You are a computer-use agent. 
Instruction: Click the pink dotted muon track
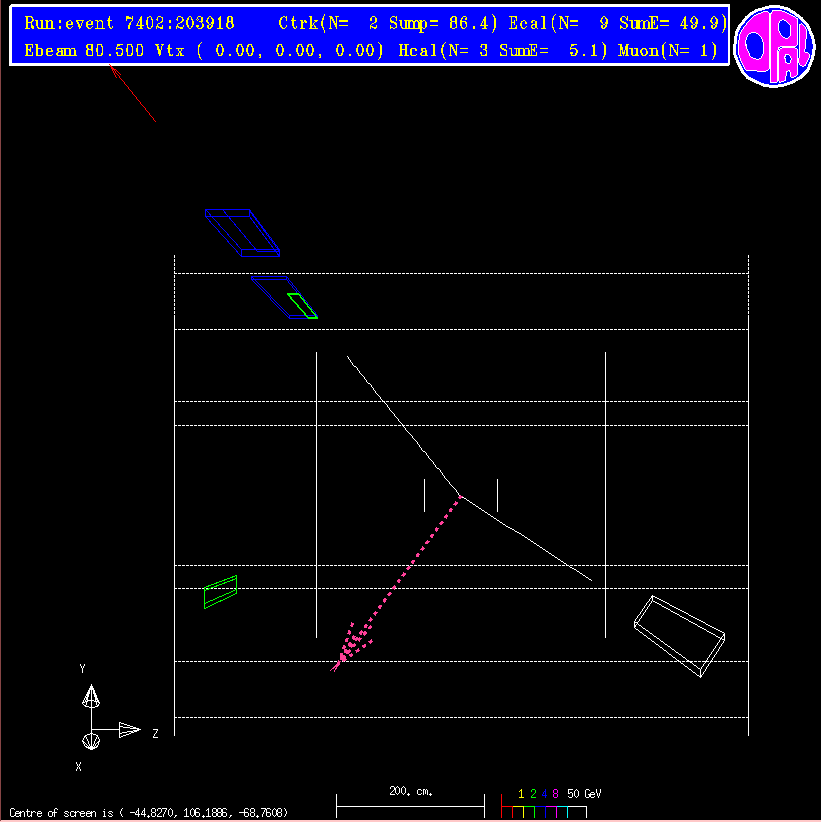[x=410, y=570]
